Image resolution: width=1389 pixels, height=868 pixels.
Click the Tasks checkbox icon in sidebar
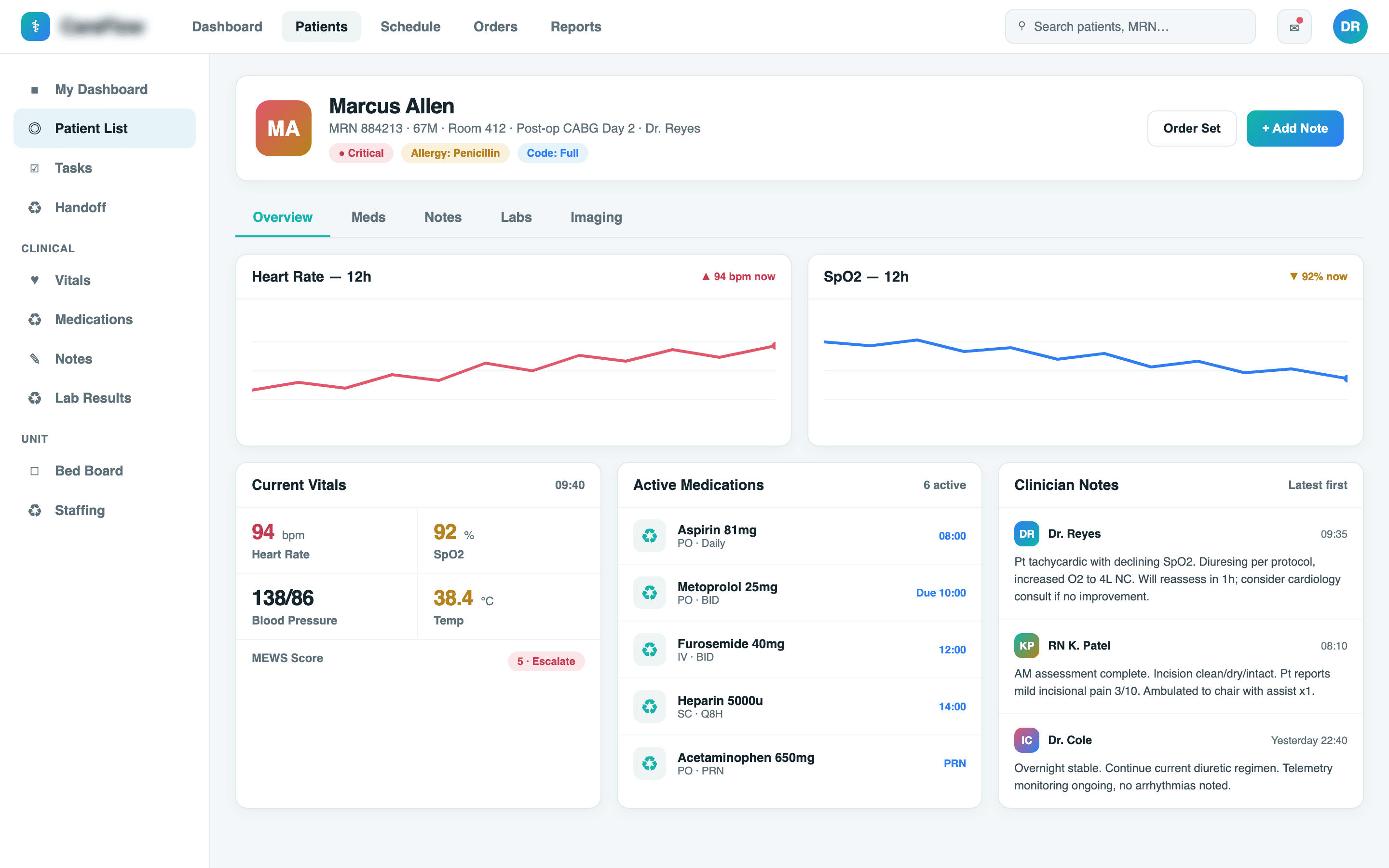[x=35, y=168]
